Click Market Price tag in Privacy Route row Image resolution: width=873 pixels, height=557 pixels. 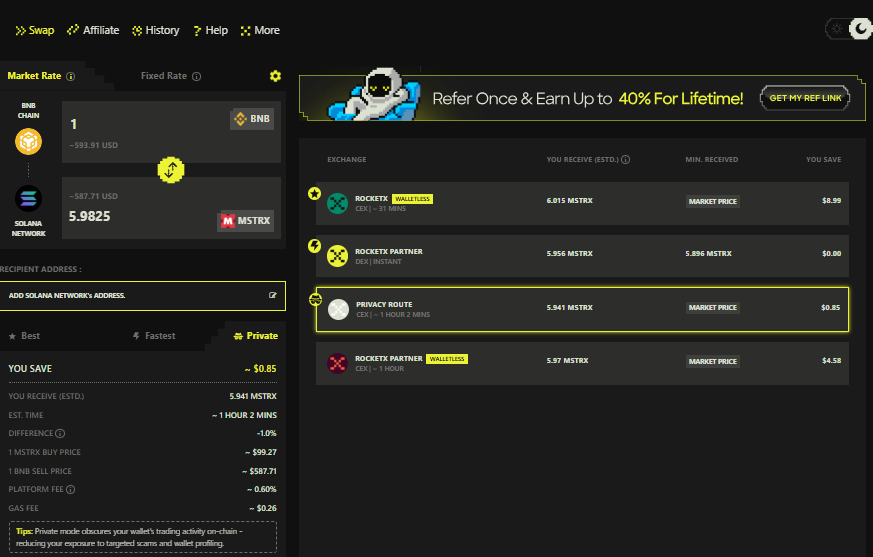[x=713, y=307]
